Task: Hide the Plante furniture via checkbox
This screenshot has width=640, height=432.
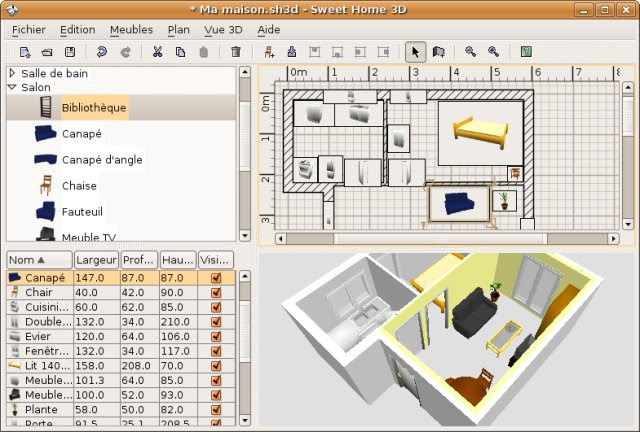Action: pyautogui.click(x=216, y=410)
